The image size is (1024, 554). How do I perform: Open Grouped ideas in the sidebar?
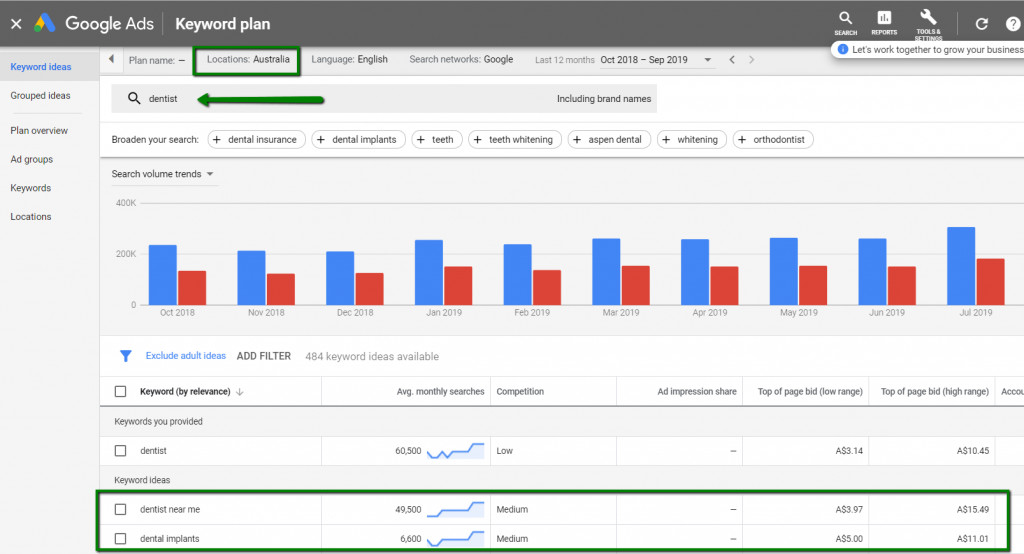(40, 95)
